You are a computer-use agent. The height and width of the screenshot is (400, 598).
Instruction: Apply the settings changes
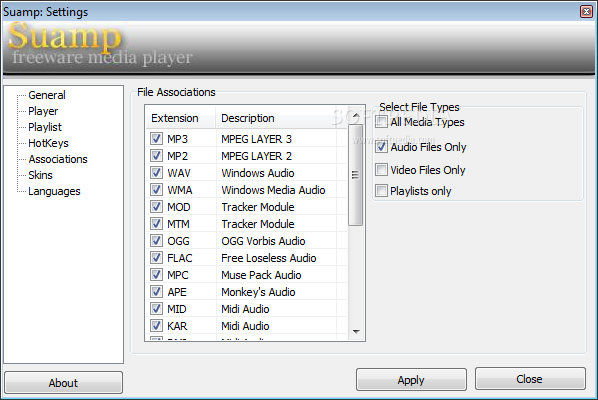pyautogui.click(x=411, y=379)
